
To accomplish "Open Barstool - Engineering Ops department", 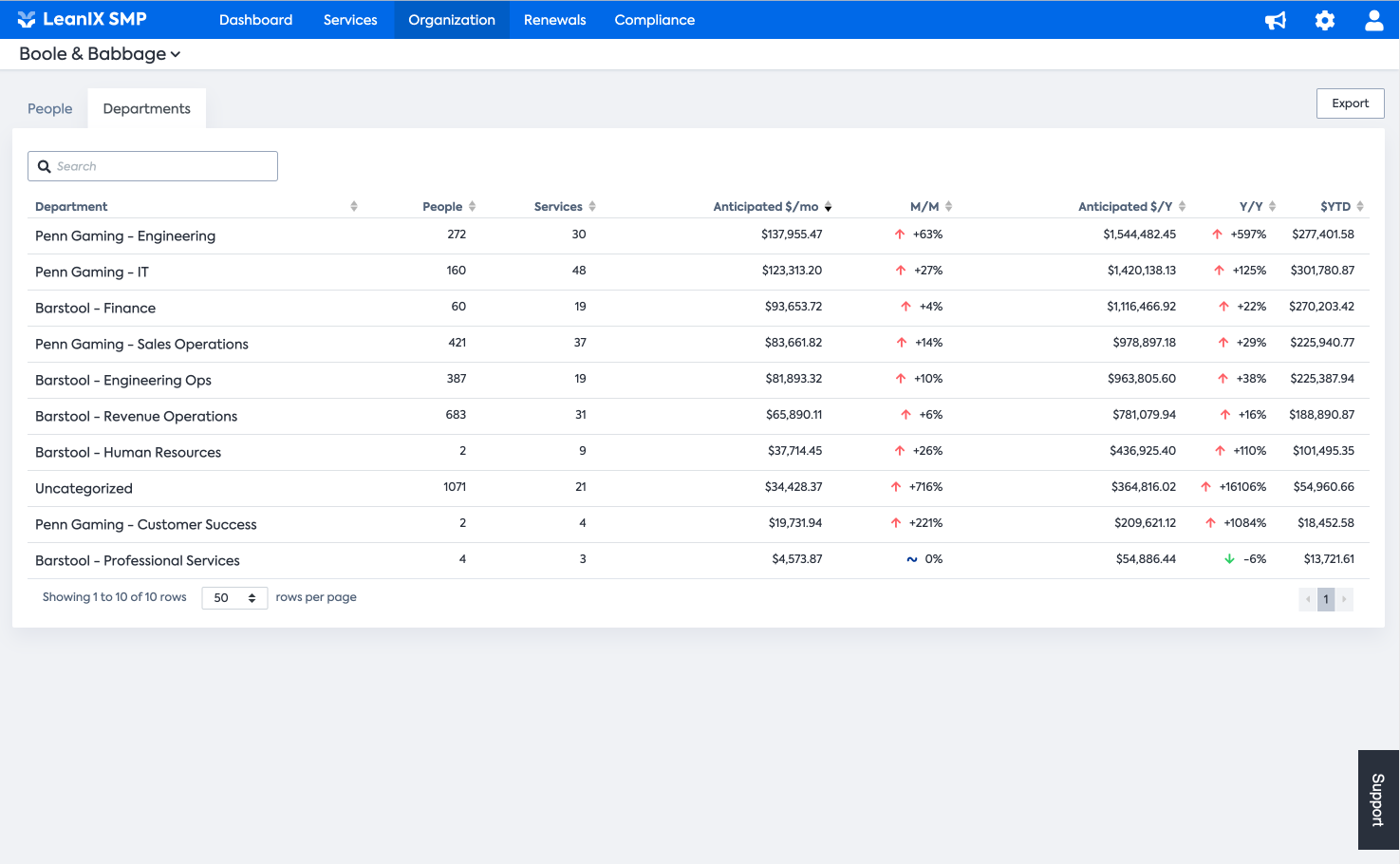I will click(123, 380).
